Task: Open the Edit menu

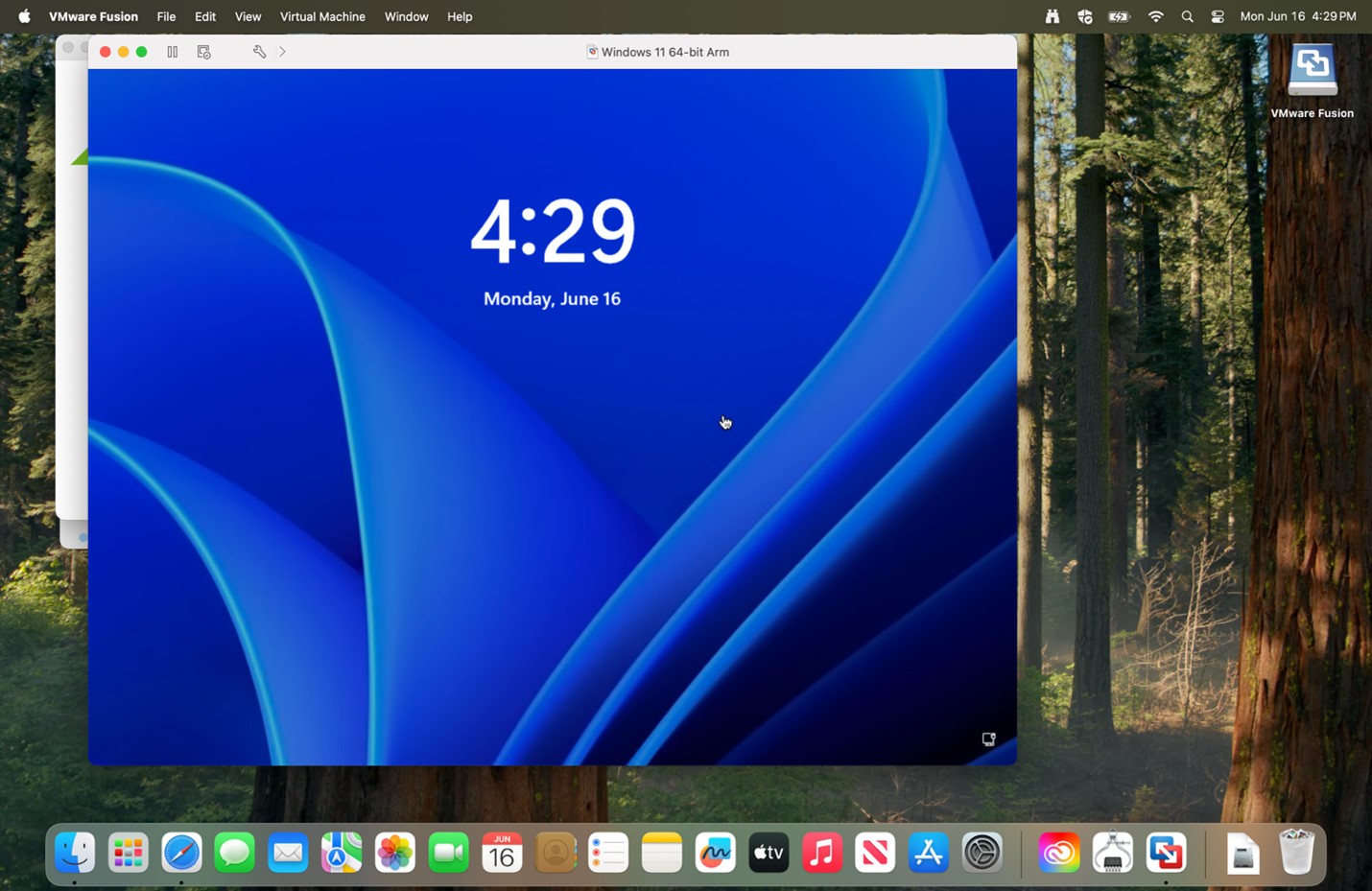Action: (205, 16)
